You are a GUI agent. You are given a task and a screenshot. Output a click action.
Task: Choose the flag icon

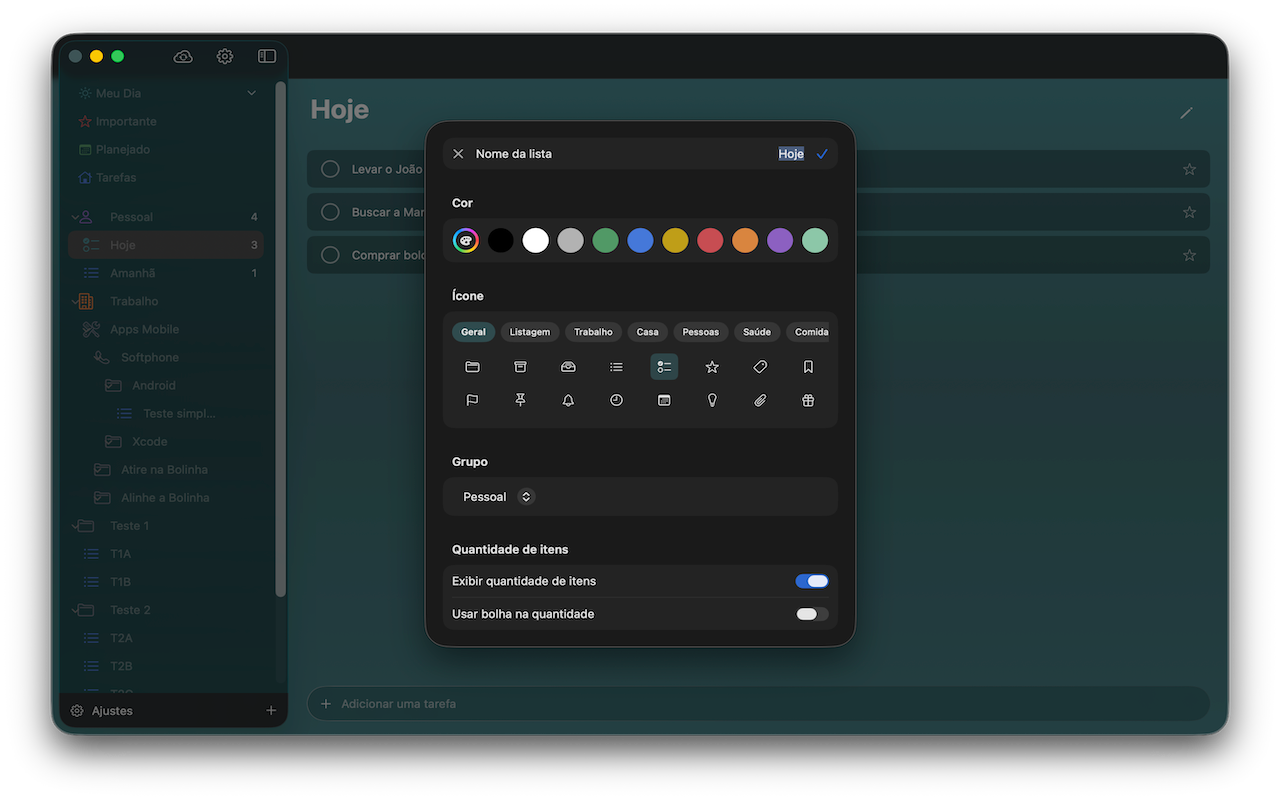click(x=472, y=400)
